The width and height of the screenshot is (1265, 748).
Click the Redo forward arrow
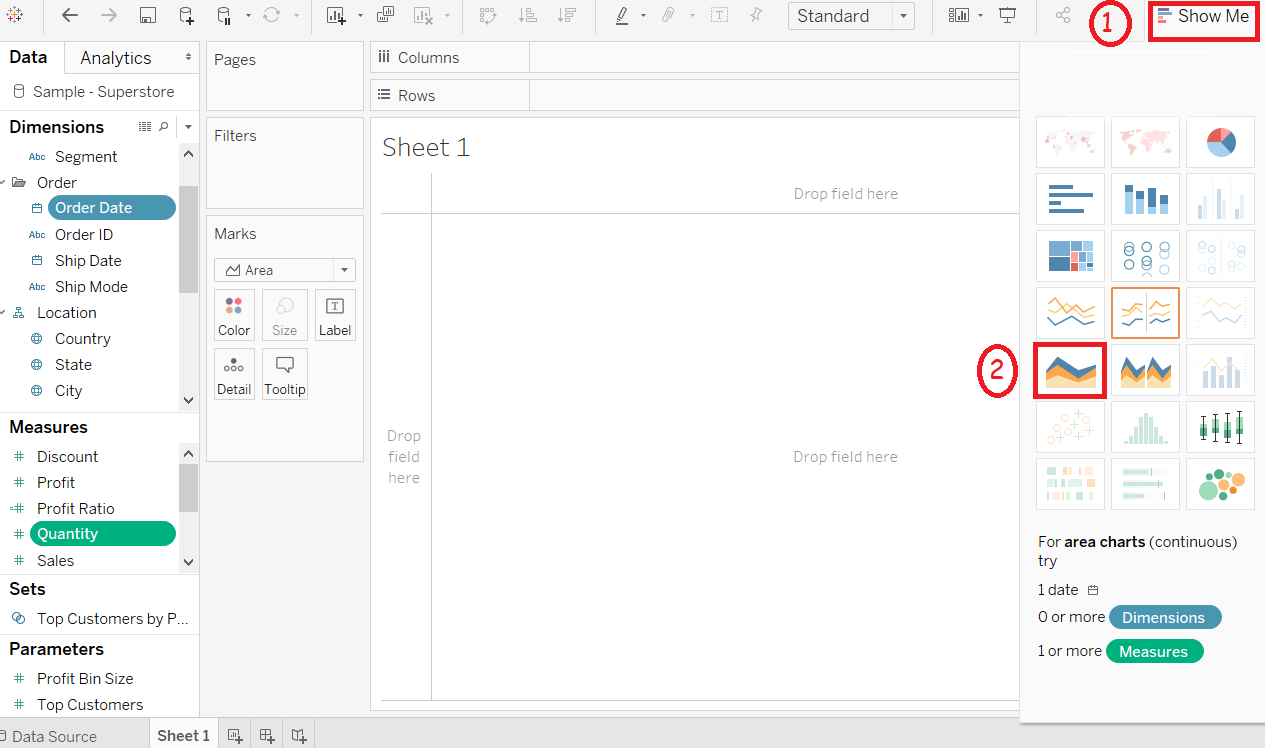click(x=109, y=16)
